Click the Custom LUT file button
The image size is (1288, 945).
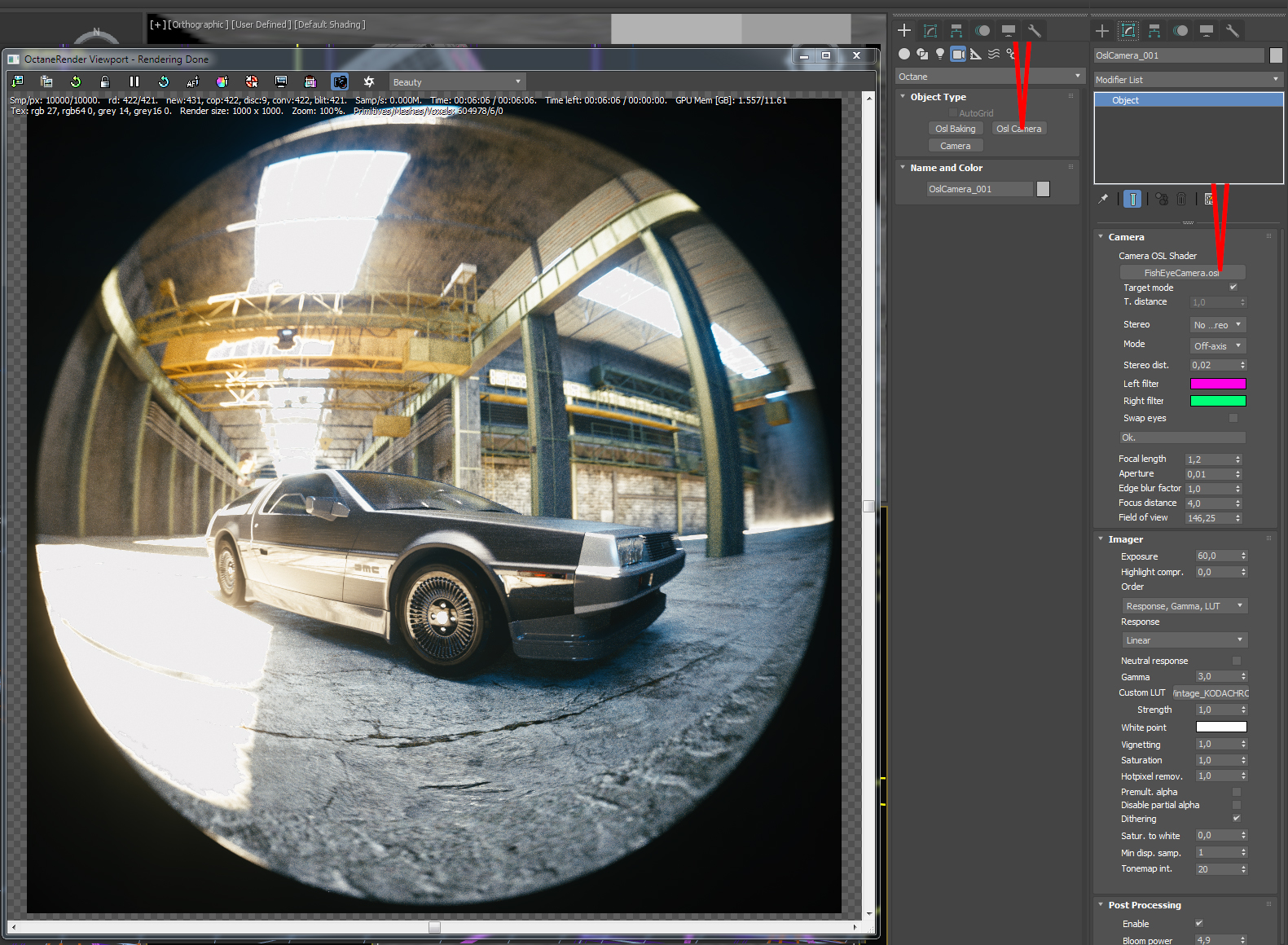click(x=1210, y=693)
